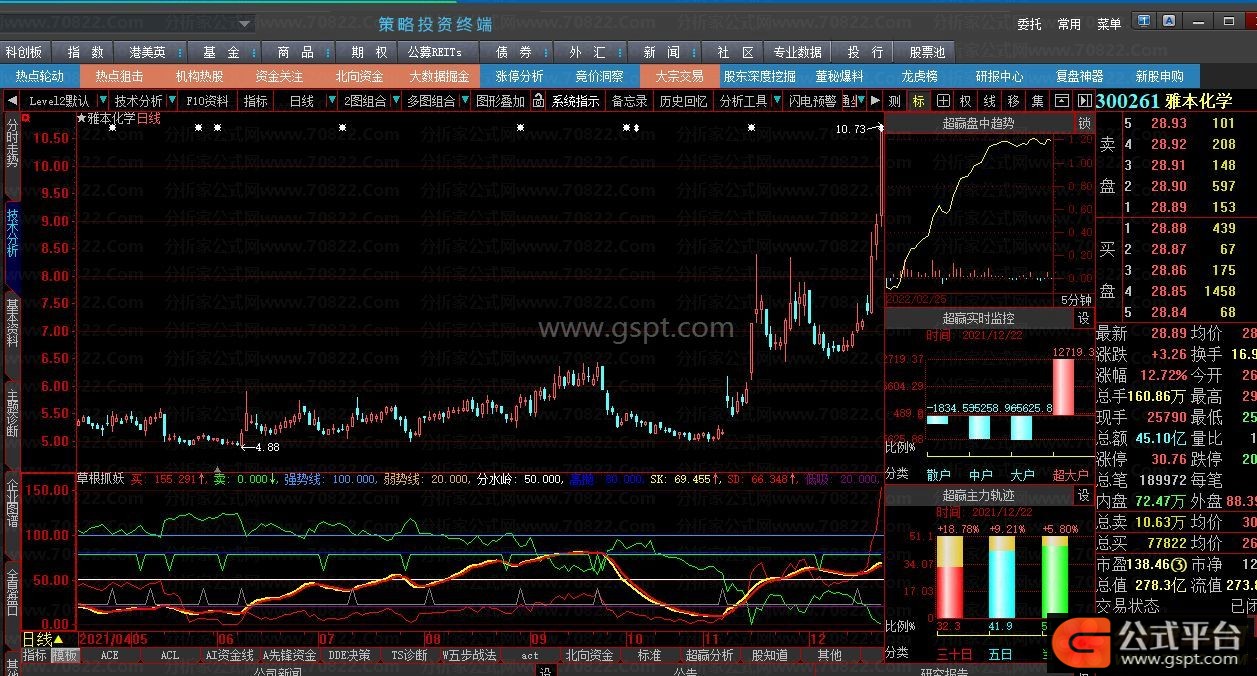1257x676 pixels.
Task: Expand the 商品 menu dropdown
Action: pyautogui.click(x=327, y=52)
